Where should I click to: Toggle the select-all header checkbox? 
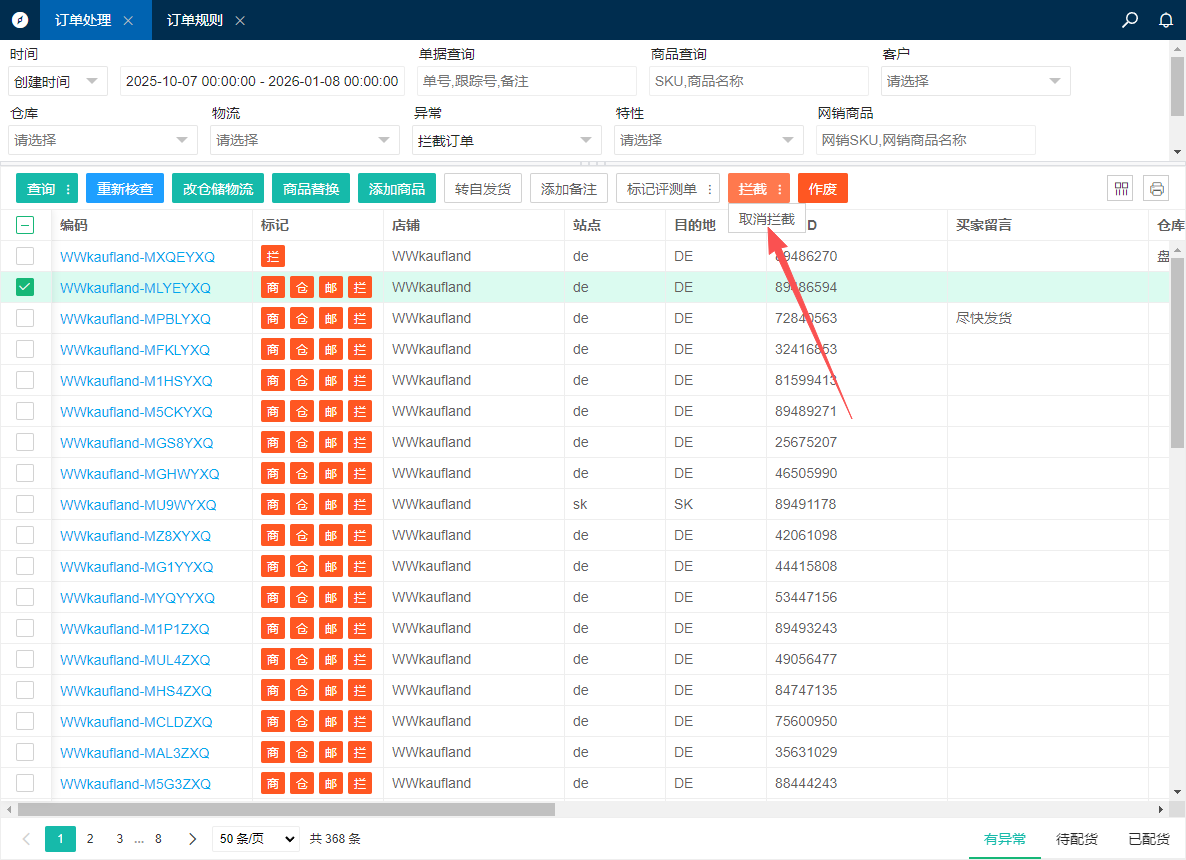pyautogui.click(x=25, y=226)
